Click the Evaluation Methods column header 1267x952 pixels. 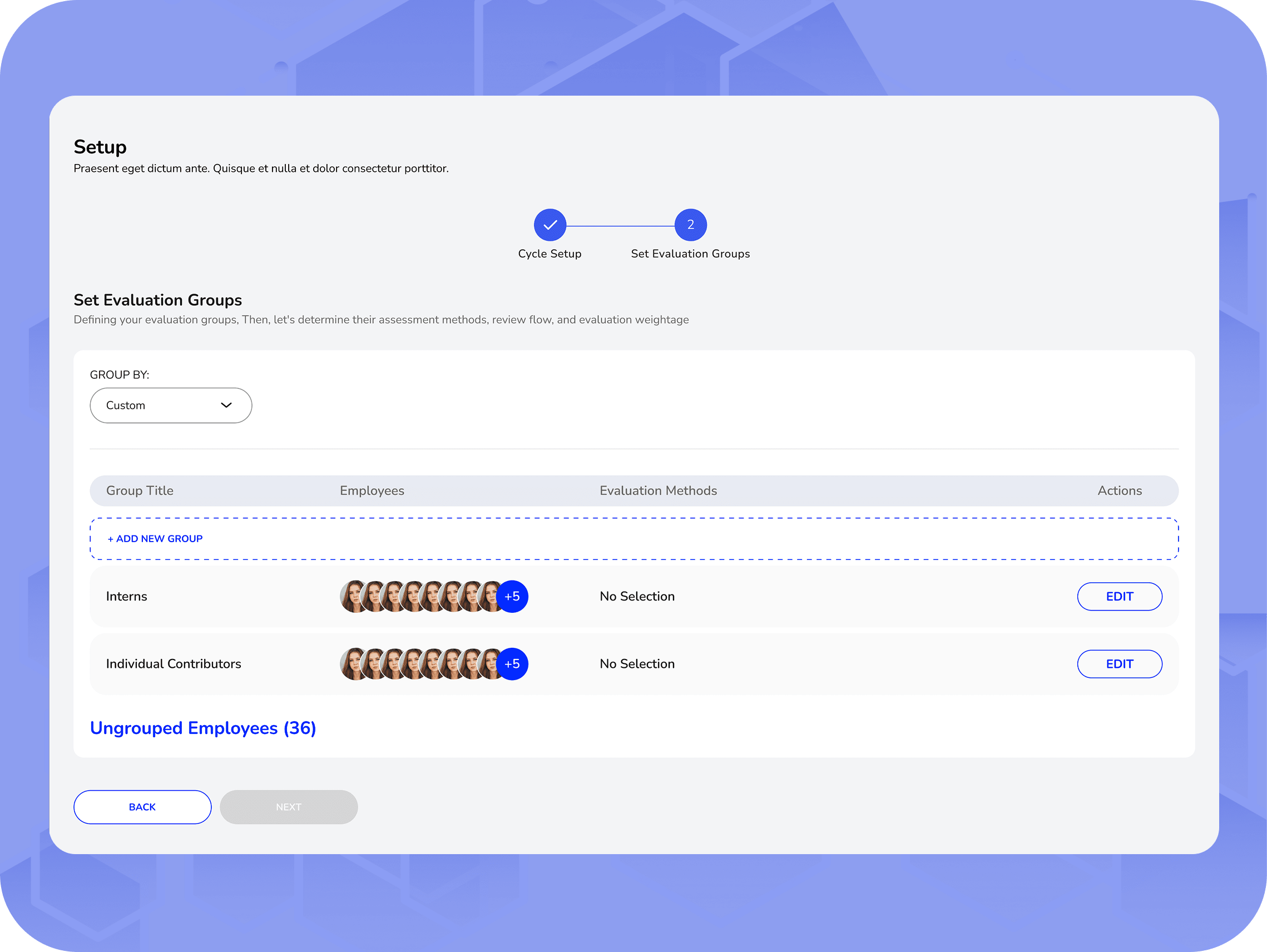tap(657, 490)
